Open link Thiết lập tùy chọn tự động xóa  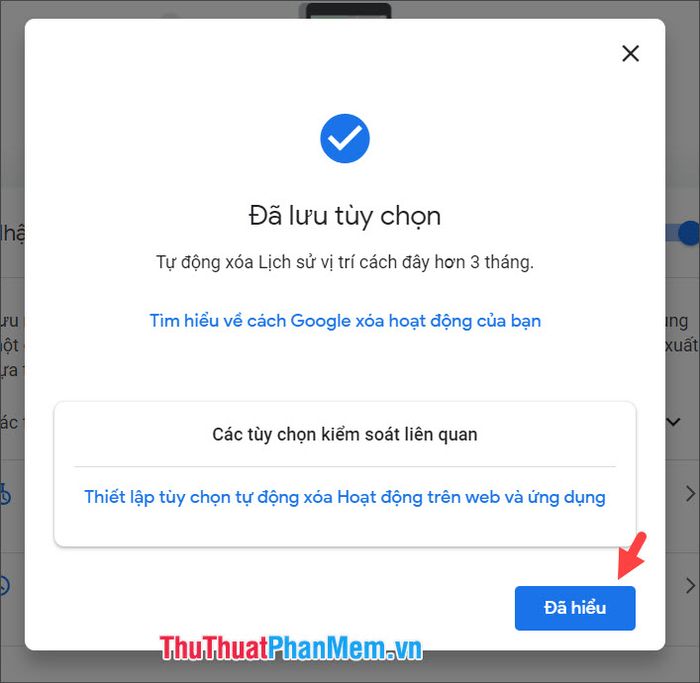pyautogui.click(x=345, y=497)
